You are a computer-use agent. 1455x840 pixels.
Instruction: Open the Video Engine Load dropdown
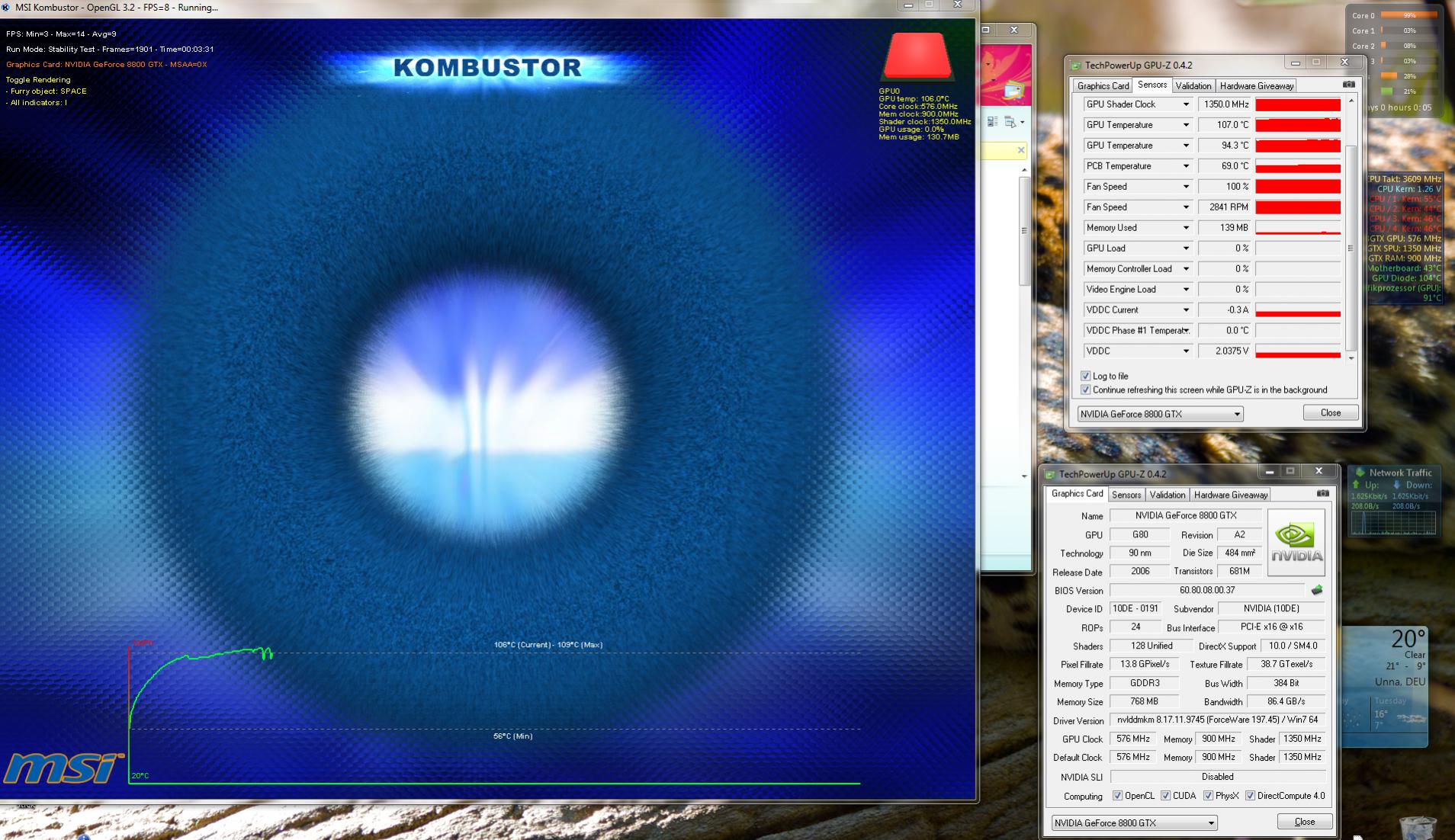(1186, 290)
